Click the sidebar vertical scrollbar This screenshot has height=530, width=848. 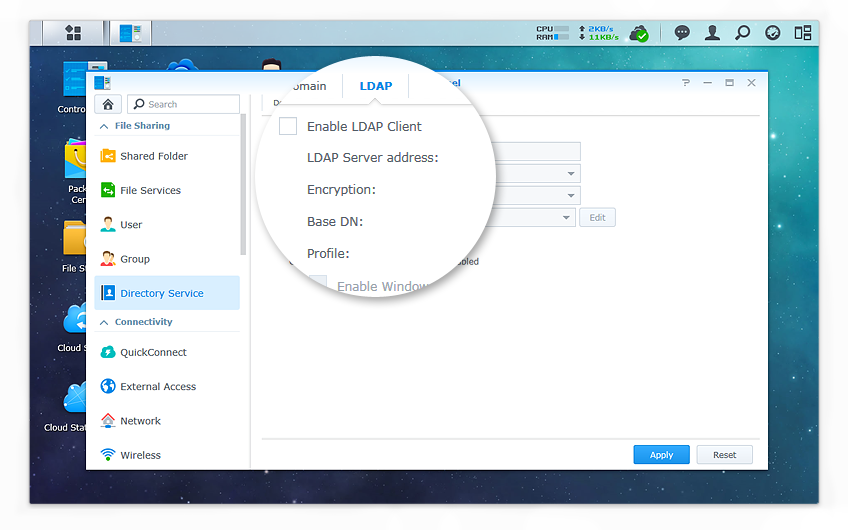pos(243,184)
